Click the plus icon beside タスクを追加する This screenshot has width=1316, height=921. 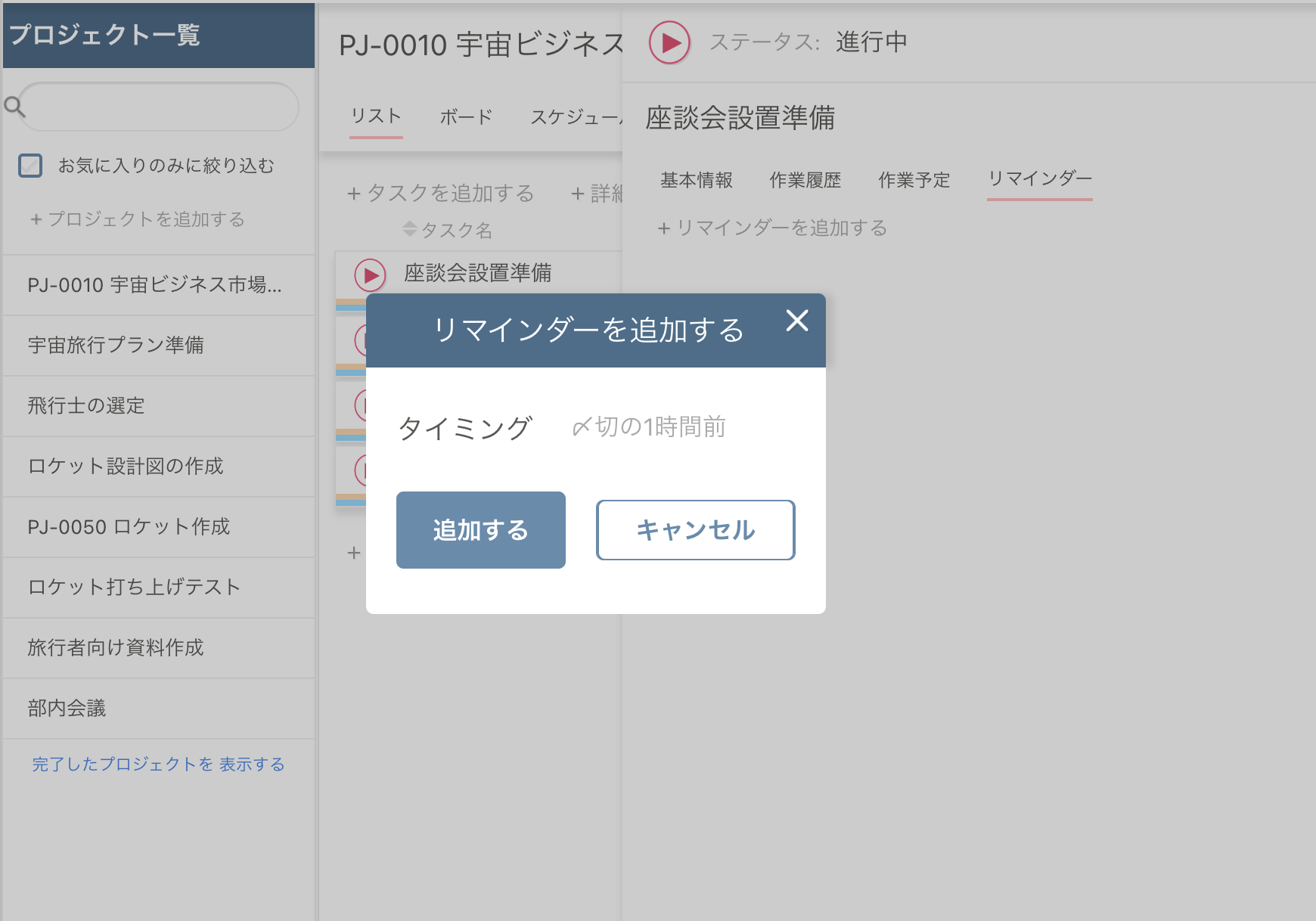click(x=353, y=194)
